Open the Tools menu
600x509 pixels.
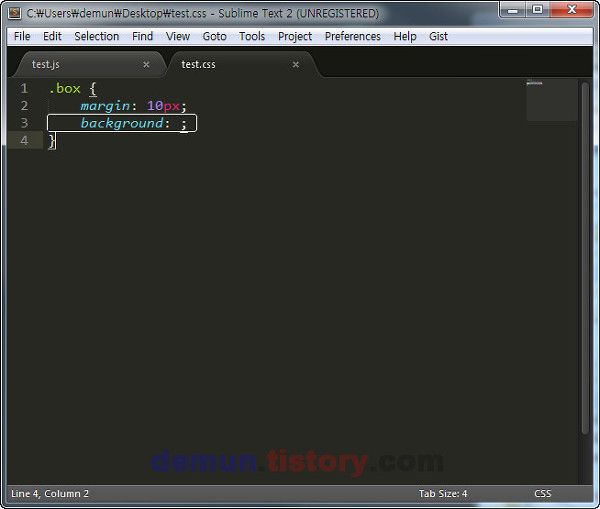[252, 36]
